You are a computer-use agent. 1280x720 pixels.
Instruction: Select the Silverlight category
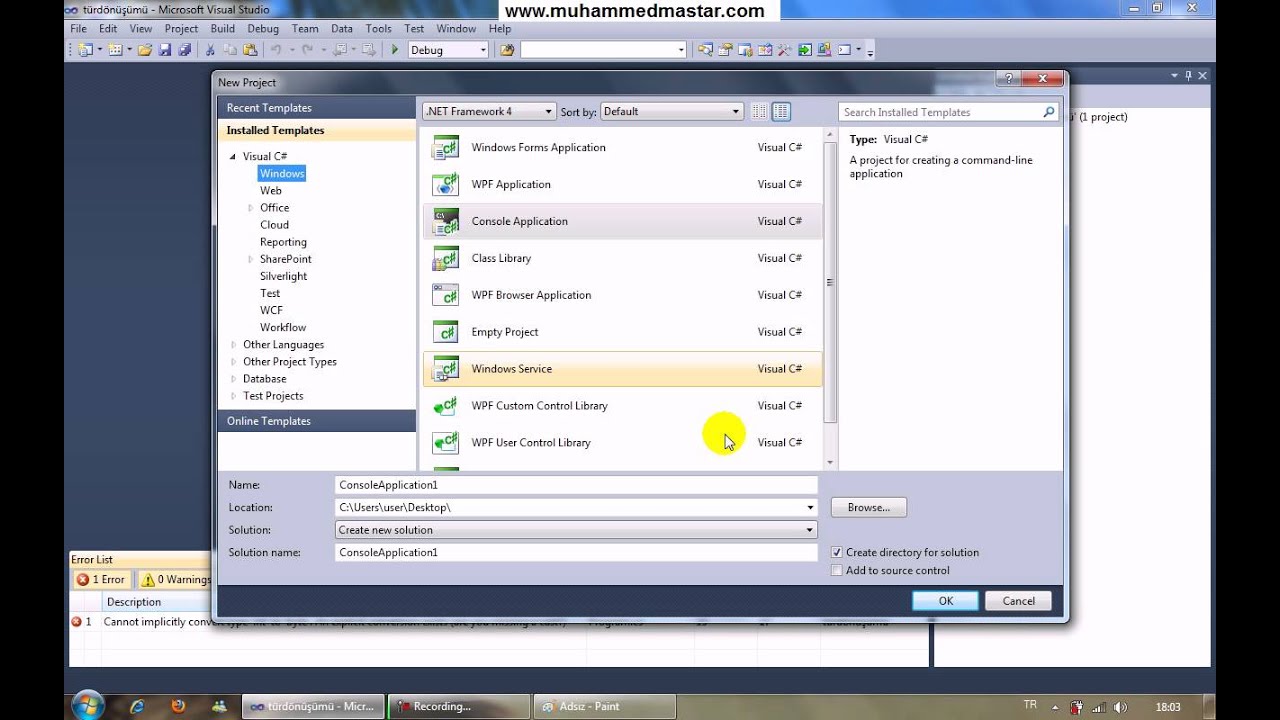(283, 276)
